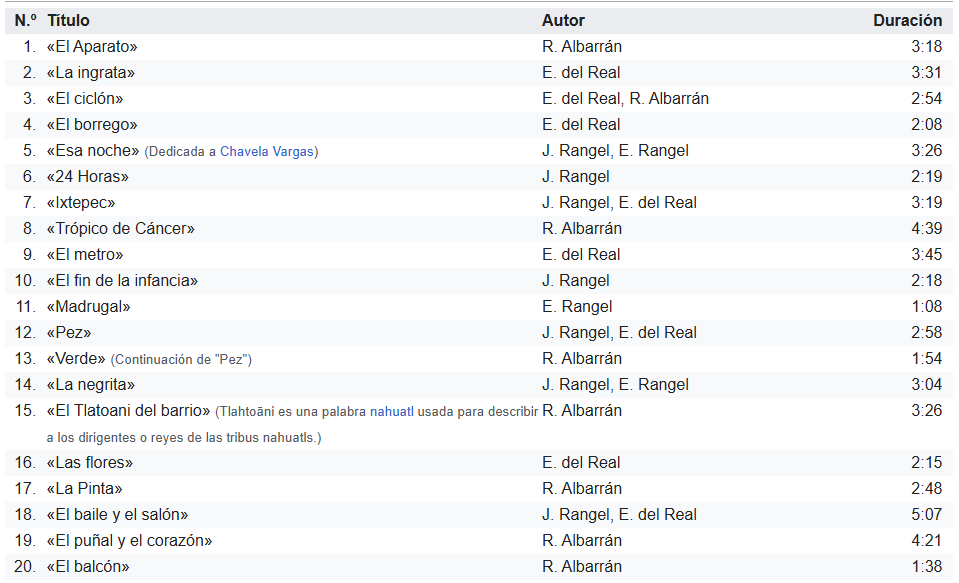This screenshot has height=583, width=959.
Task: Click author E. Rangel for Madrugal
Action: tap(577, 306)
